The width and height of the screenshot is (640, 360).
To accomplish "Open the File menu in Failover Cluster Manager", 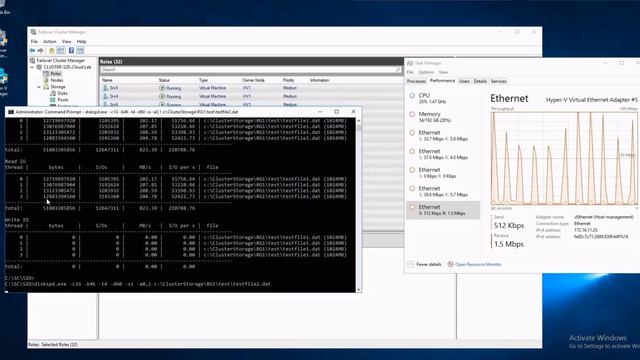I will click(x=34, y=42).
